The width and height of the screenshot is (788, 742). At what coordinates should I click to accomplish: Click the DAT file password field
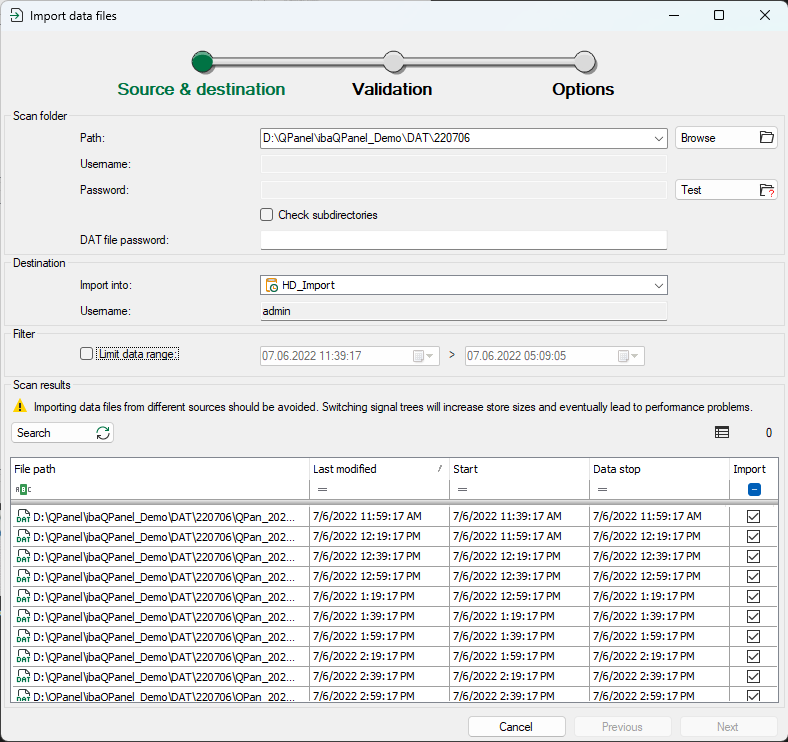(x=463, y=240)
